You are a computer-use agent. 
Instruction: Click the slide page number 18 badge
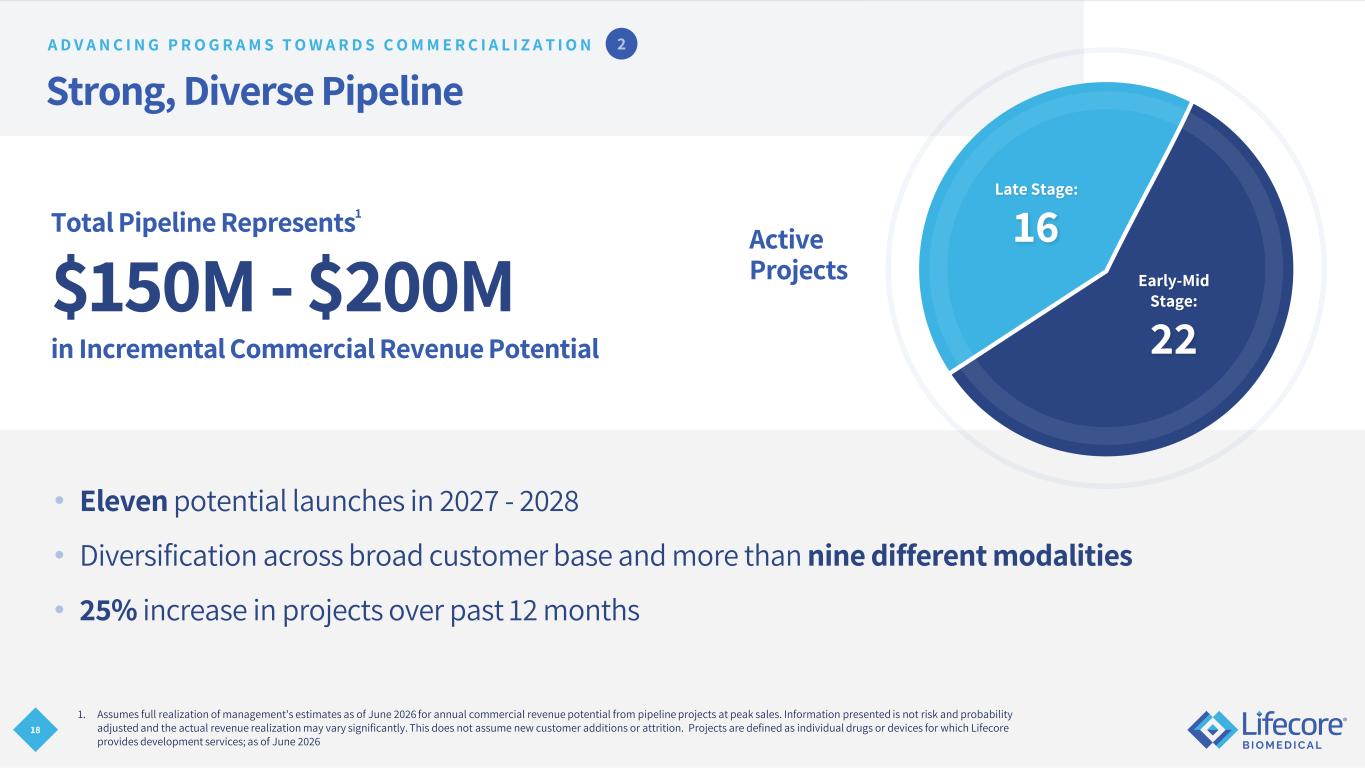click(x=36, y=731)
